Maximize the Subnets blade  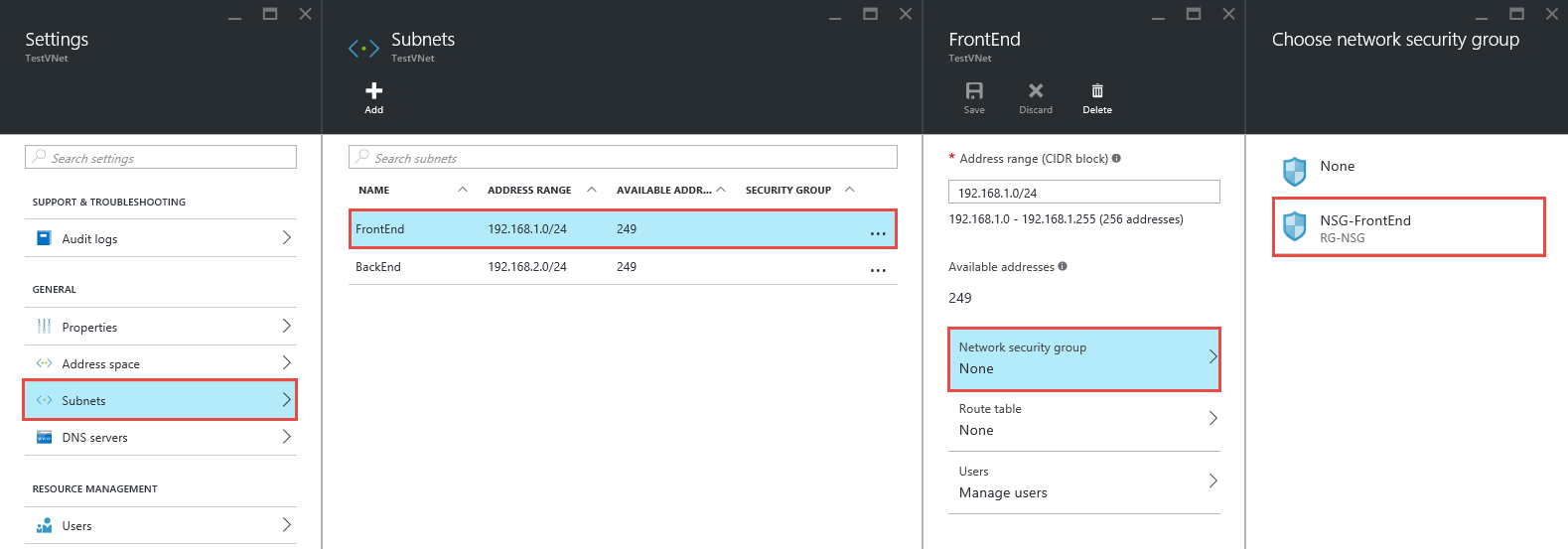(870, 14)
